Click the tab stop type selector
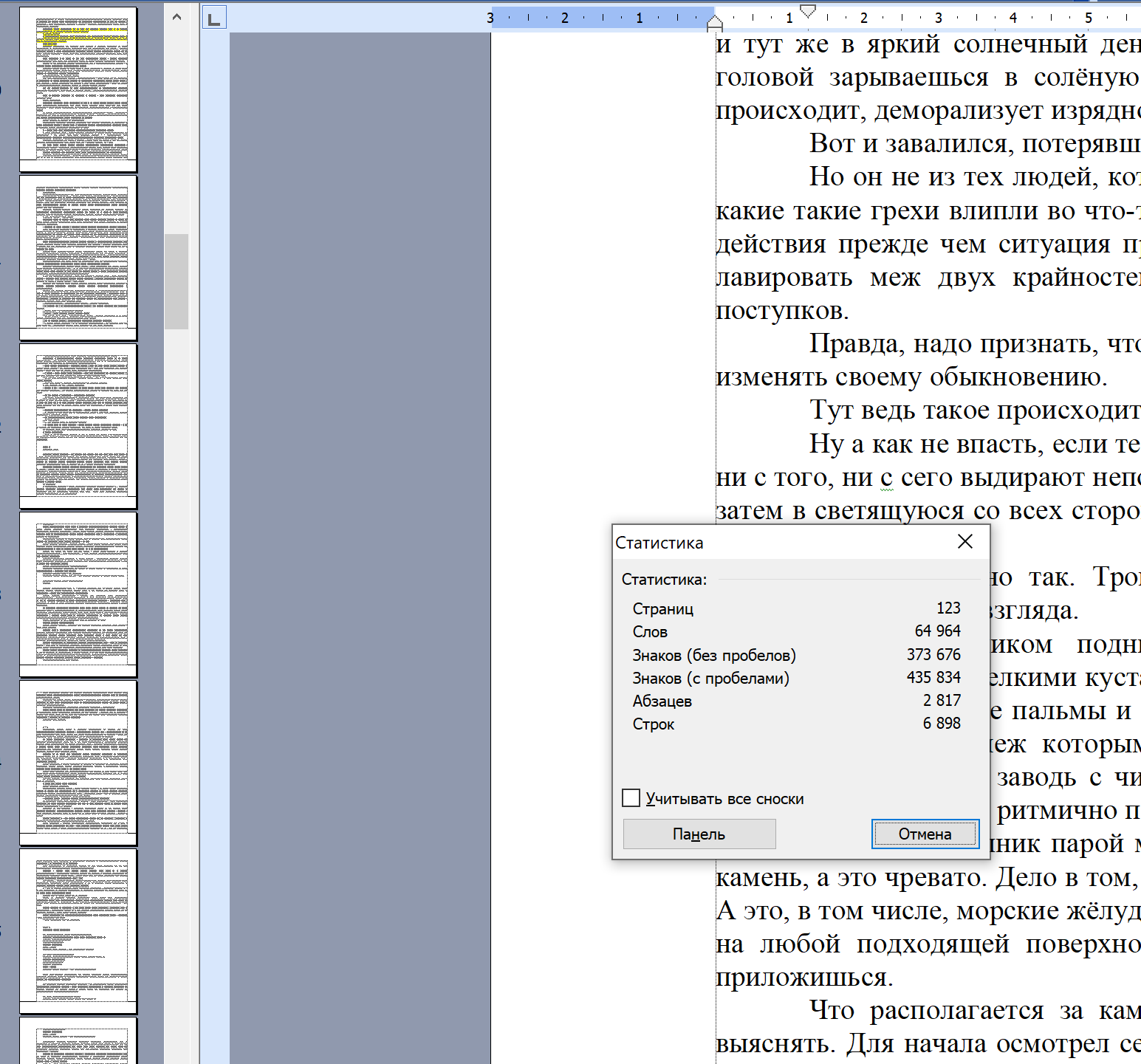Viewport: 1141px width, 1064px height. click(214, 18)
